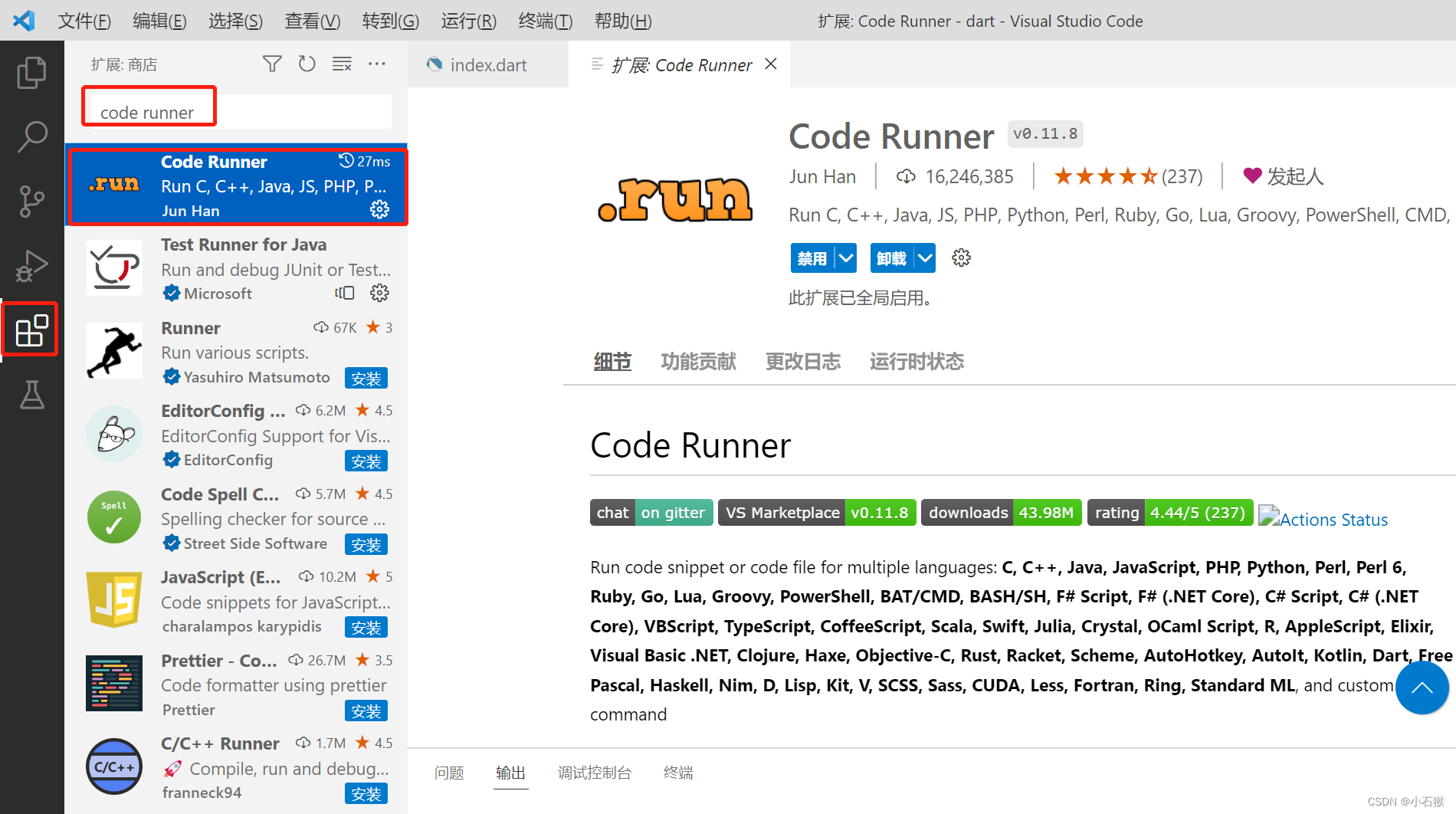Viewport: 1456px width, 814px height.
Task: Install the JavaScript snippets extension
Action: 366,628
